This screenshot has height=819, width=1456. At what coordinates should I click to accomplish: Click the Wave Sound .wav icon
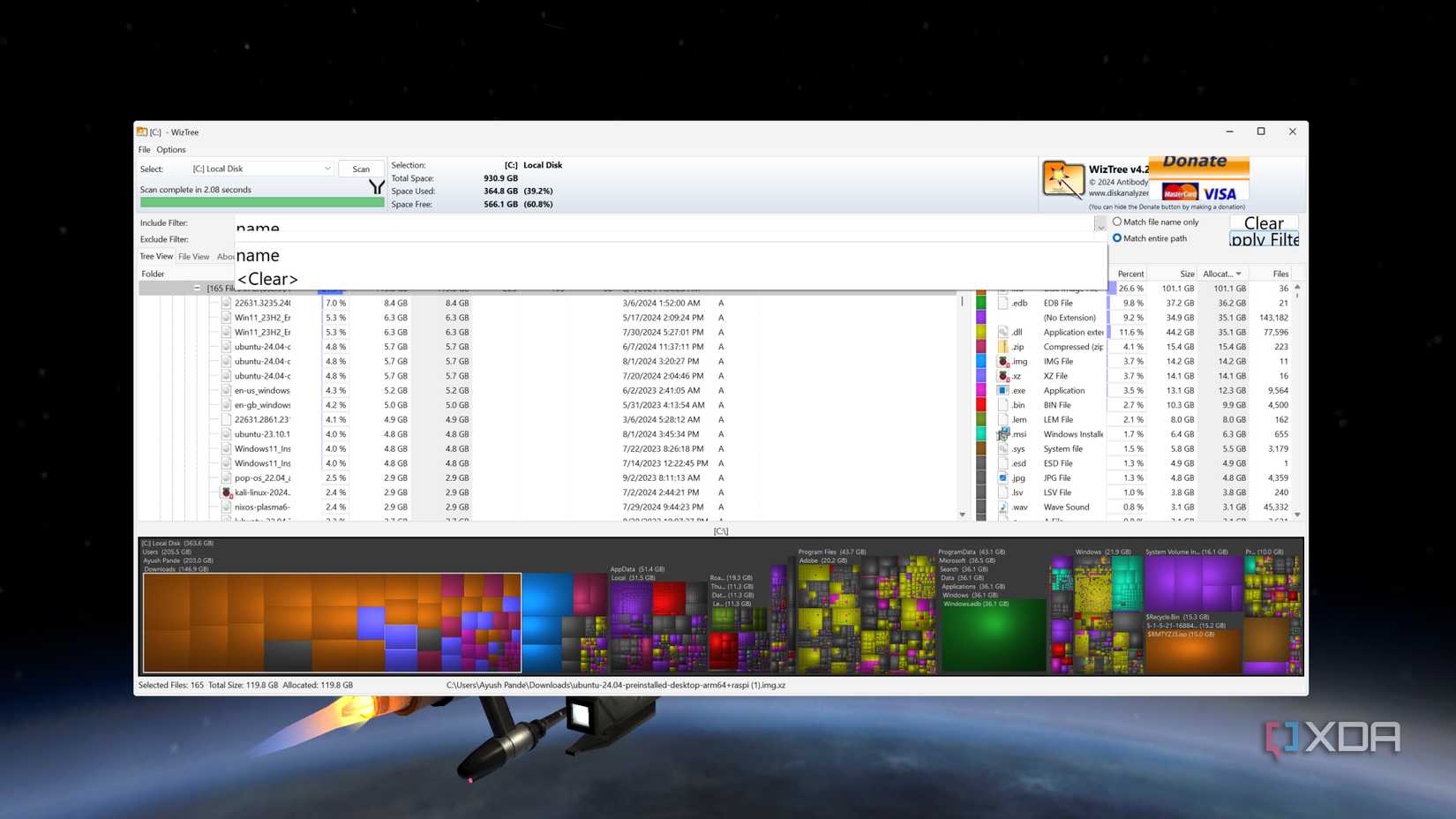[1003, 507]
